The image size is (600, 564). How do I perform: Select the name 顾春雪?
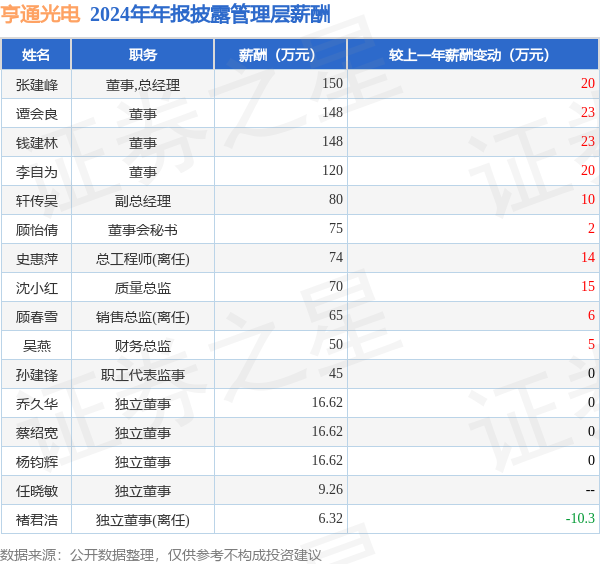(x=37, y=317)
